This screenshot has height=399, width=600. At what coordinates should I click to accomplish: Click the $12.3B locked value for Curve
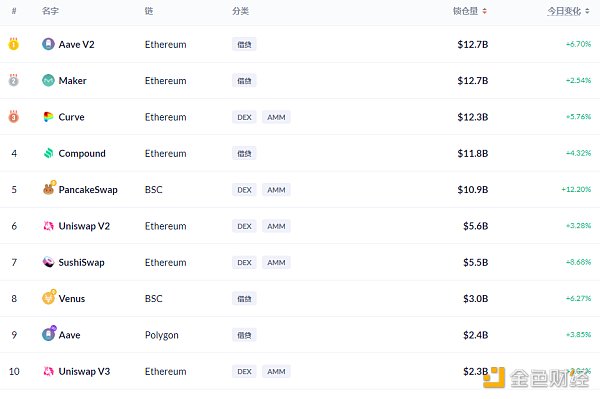pyautogui.click(x=473, y=117)
